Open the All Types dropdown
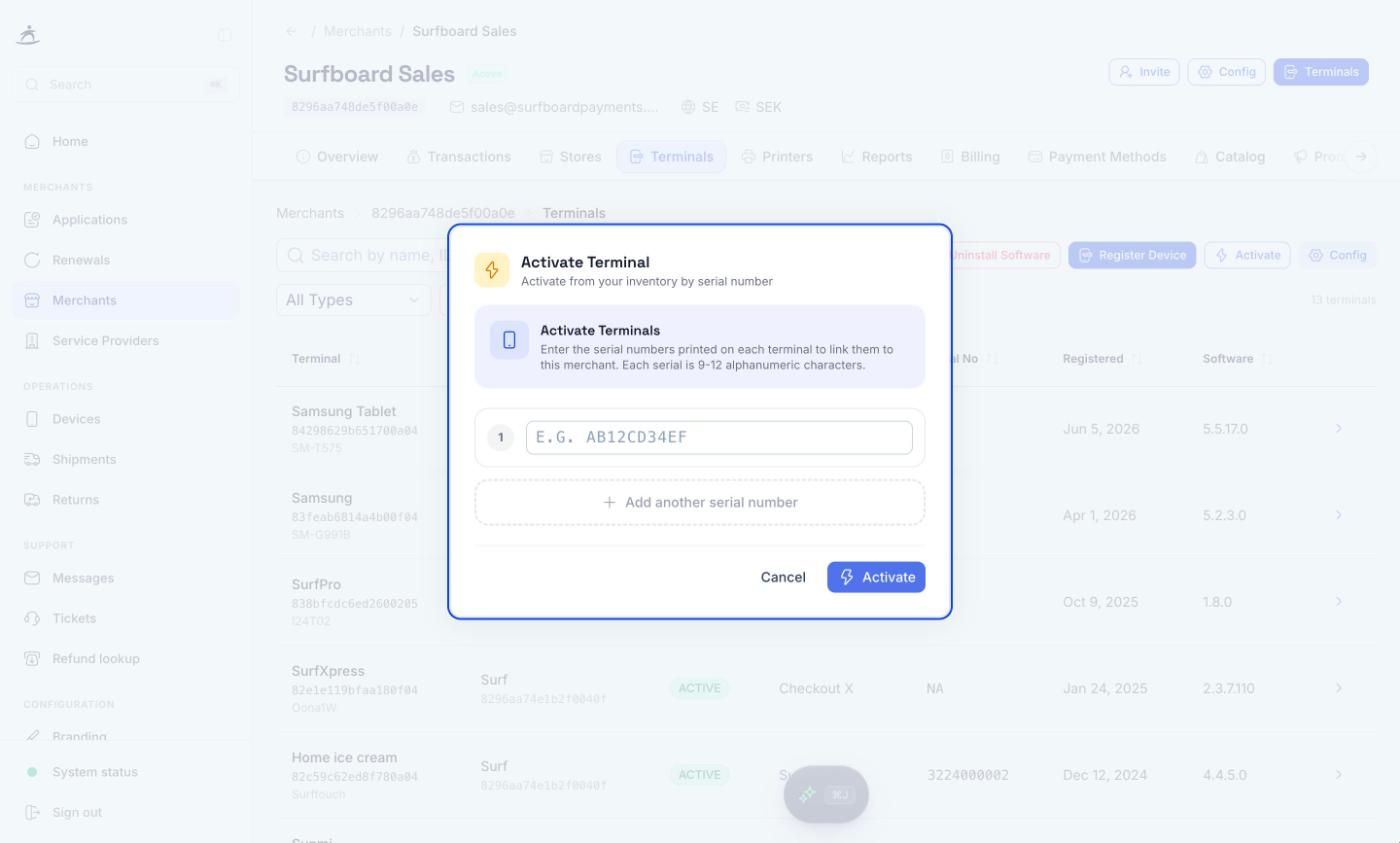 (353, 300)
